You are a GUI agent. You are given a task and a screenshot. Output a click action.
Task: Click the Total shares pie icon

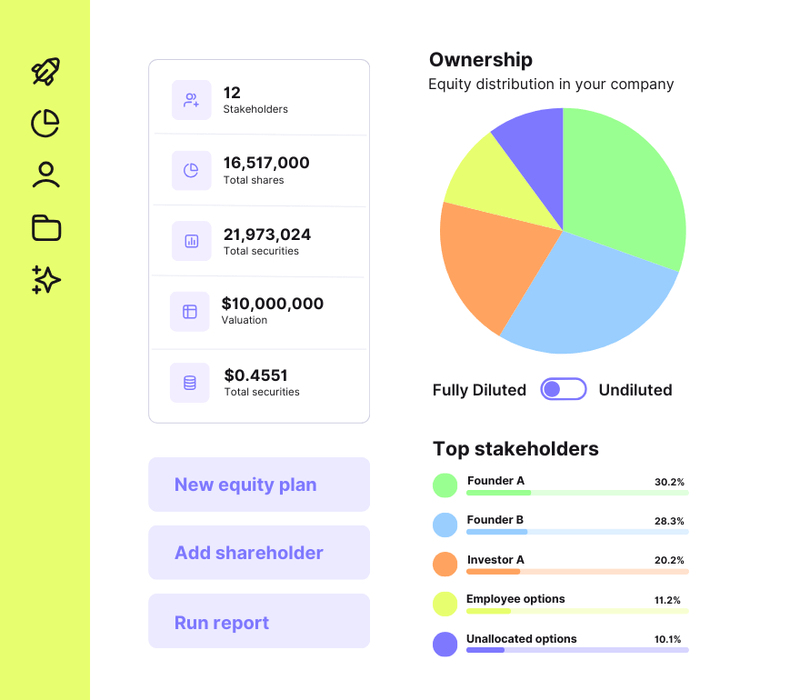[191, 170]
